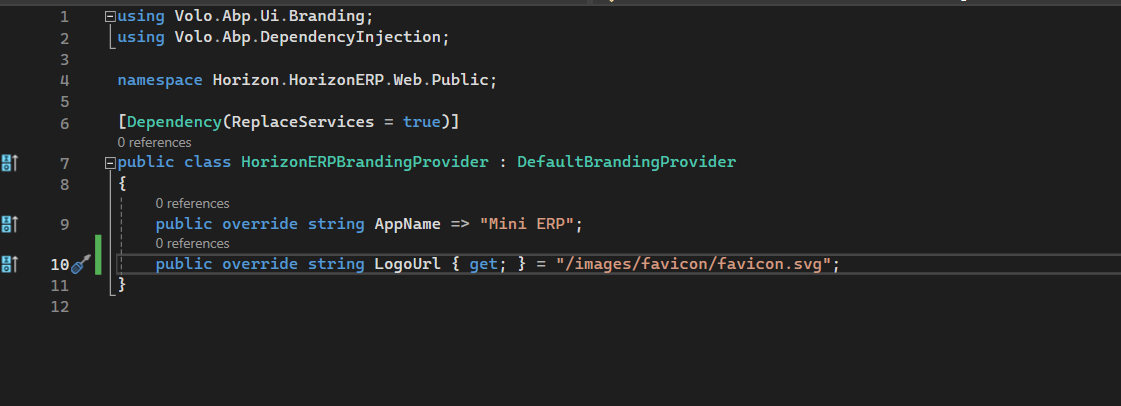This screenshot has width=1121, height=406.
Task: Click the HorizonERPBrandingProvider class name
Action: 364,162
